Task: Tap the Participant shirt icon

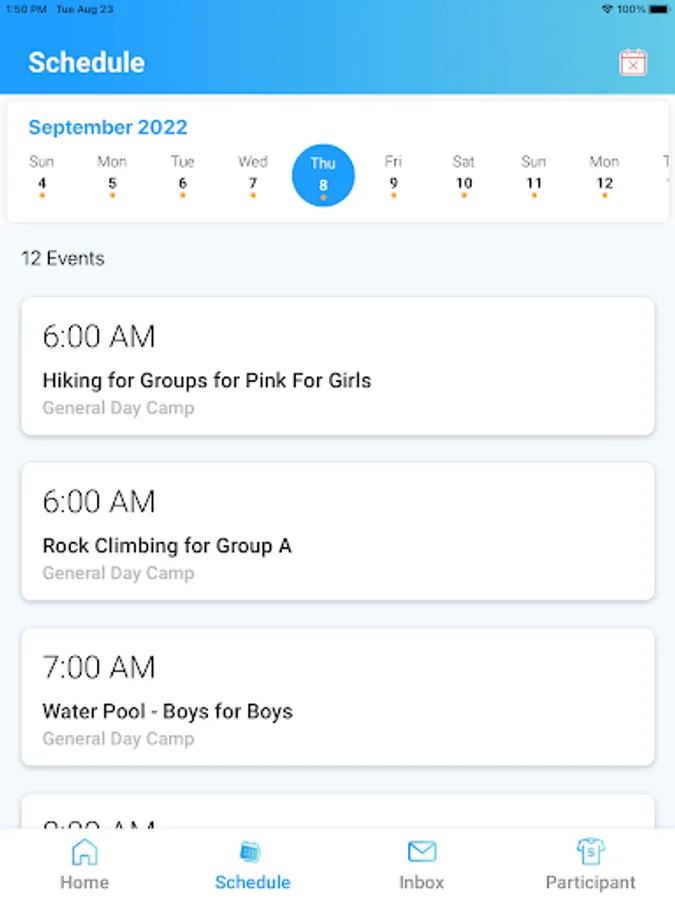Action: pos(591,852)
